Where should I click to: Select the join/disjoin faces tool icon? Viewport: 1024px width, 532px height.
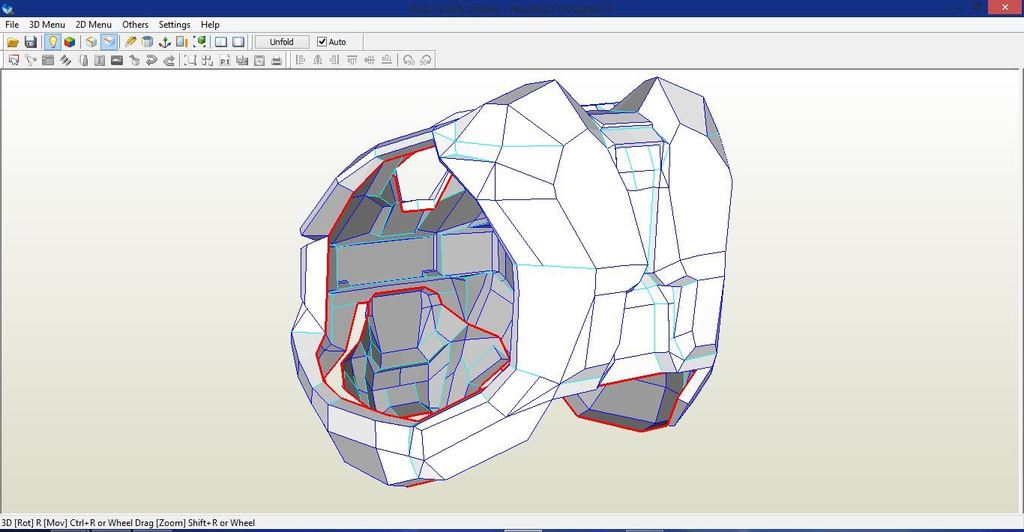(31, 60)
